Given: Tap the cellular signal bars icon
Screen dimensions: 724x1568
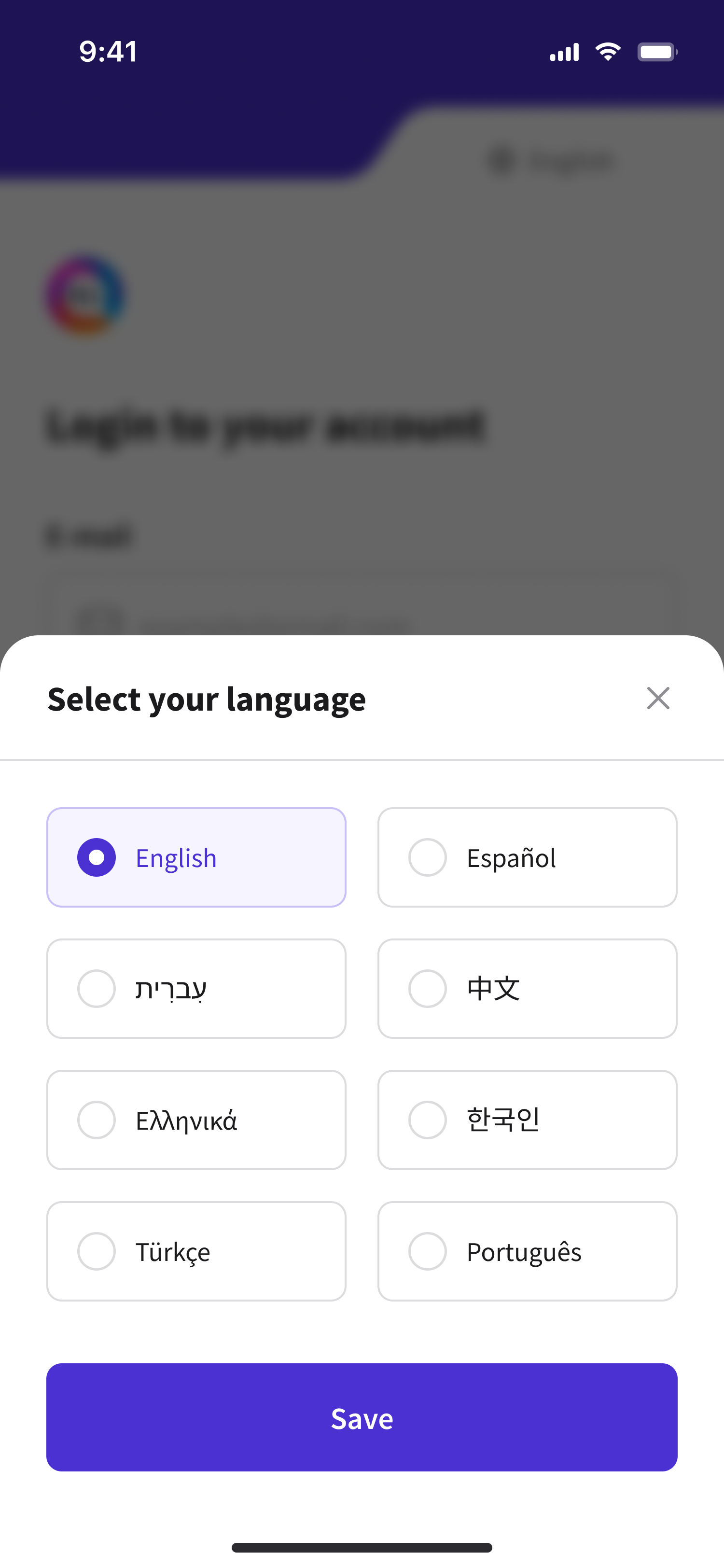Looking at the screenshot, I should pyautogui.click(x=564, y=52).
